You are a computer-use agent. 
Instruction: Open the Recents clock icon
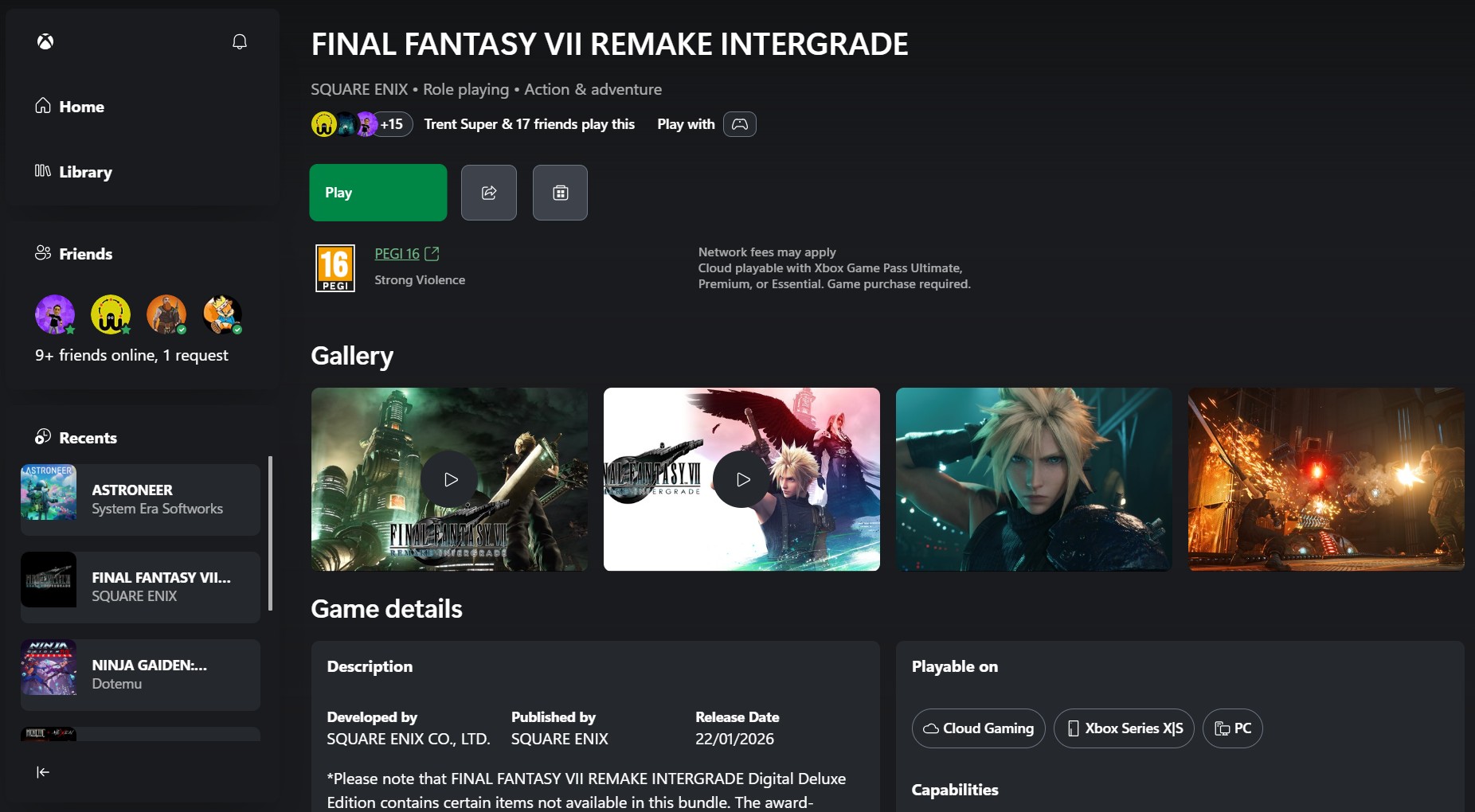(42, 437)
